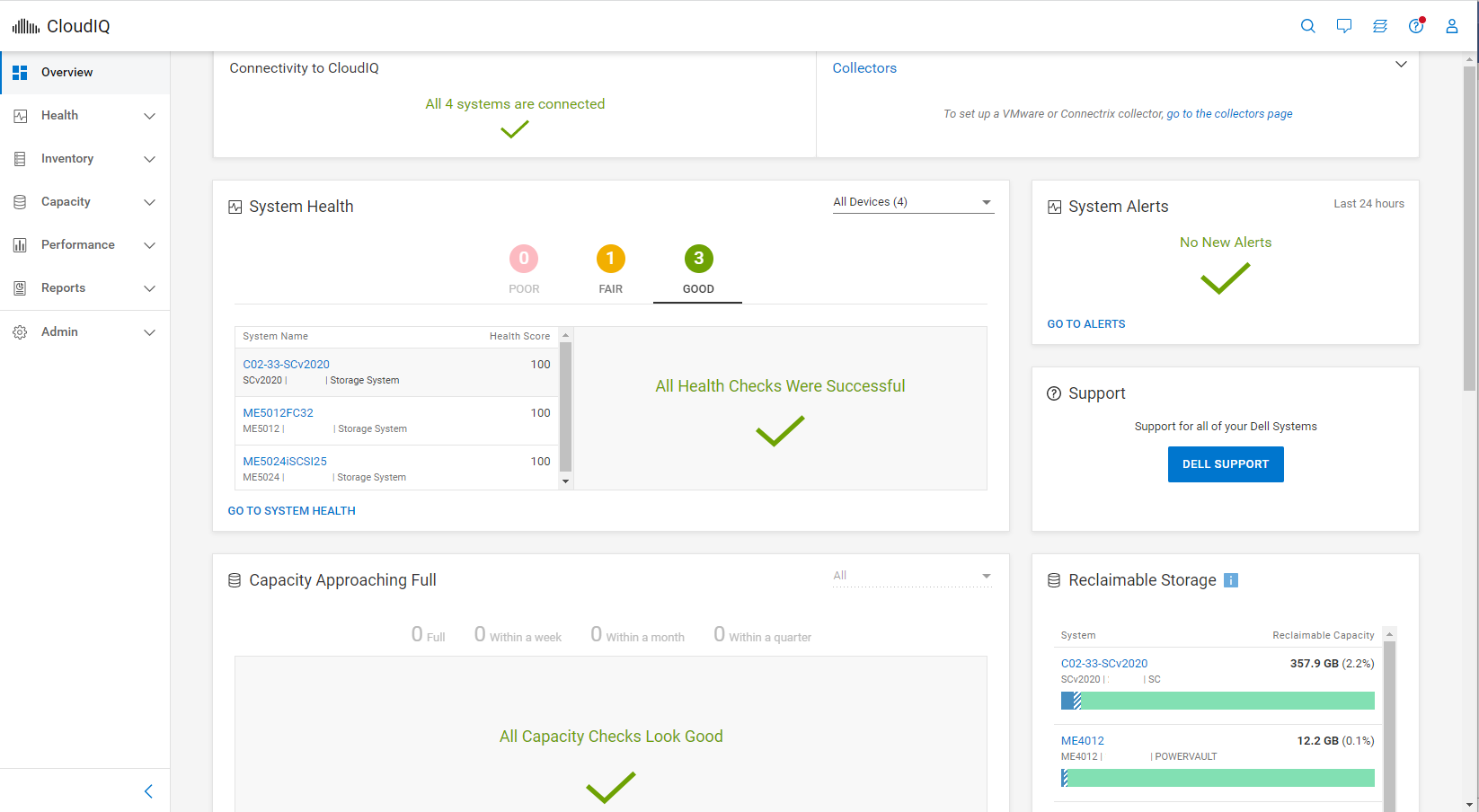The height and width of the screenshot is (812, 1479).
Task: Open the help icon with red notification
Action: [x=1416, y=26]
